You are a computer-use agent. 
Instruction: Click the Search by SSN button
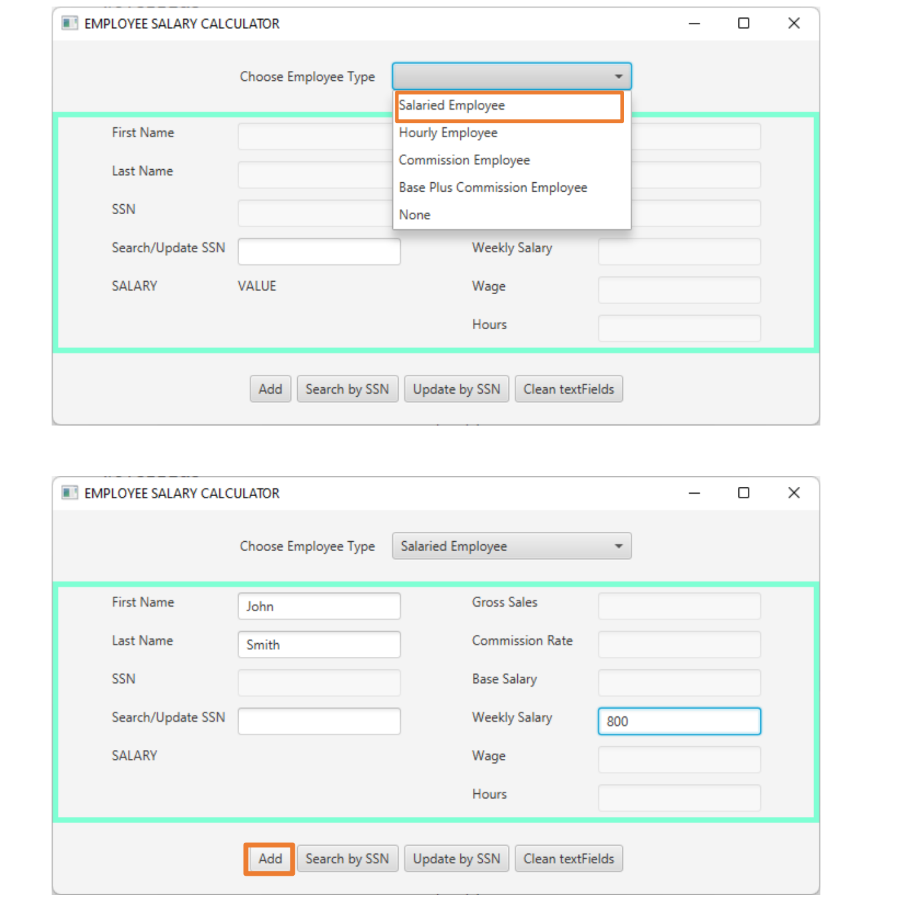347,858
